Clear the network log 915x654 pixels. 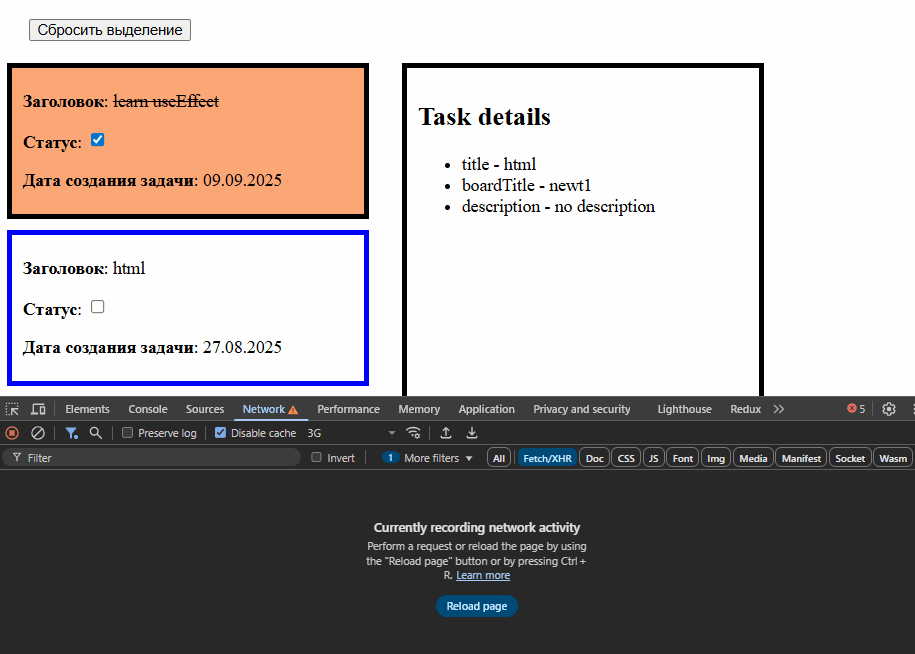click(x=38, y=433)
